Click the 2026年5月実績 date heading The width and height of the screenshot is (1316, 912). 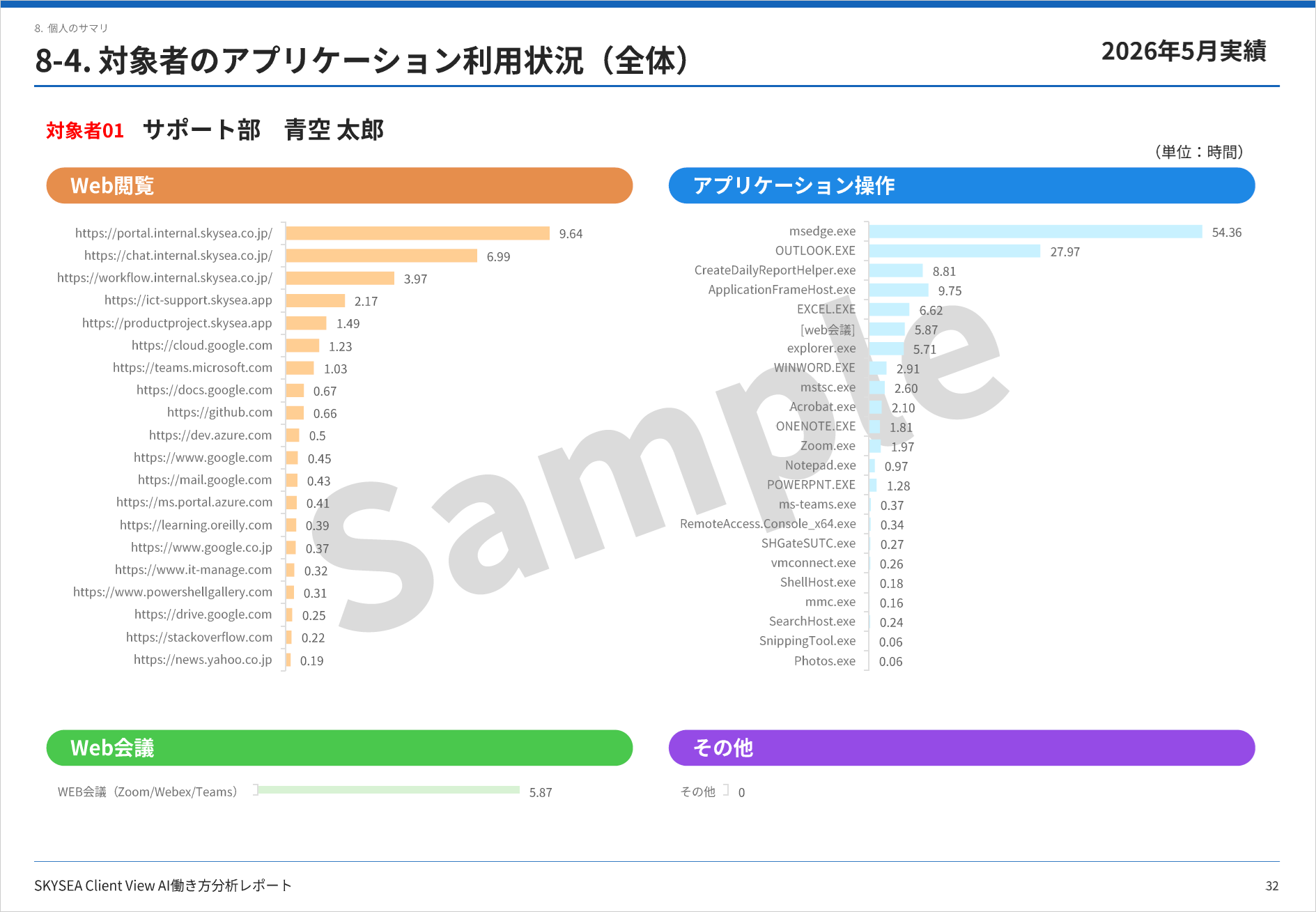(1184, 51)
